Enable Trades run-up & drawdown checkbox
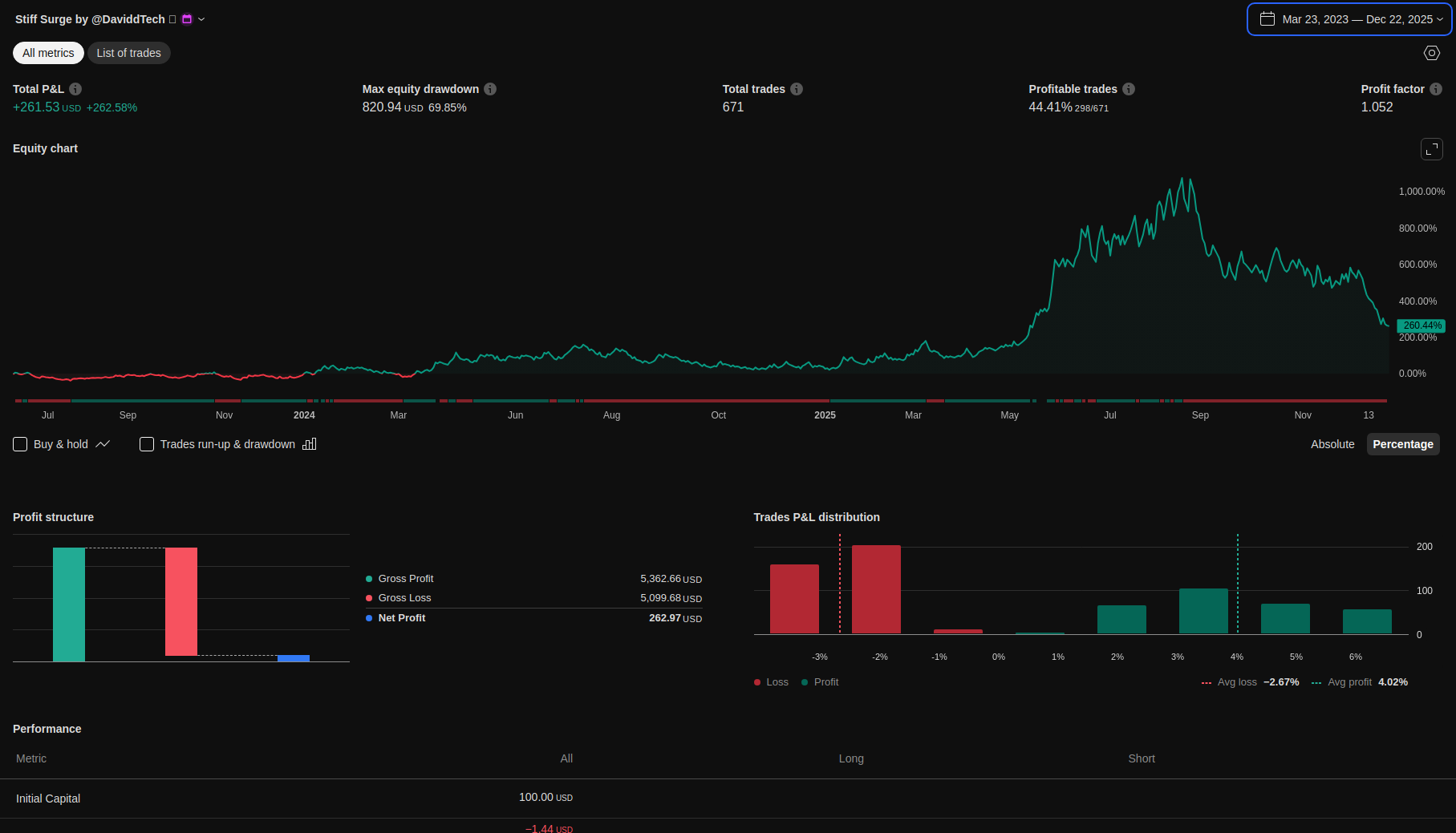The width and height of the screenshot is (1456, 833). tap(147, 444)
